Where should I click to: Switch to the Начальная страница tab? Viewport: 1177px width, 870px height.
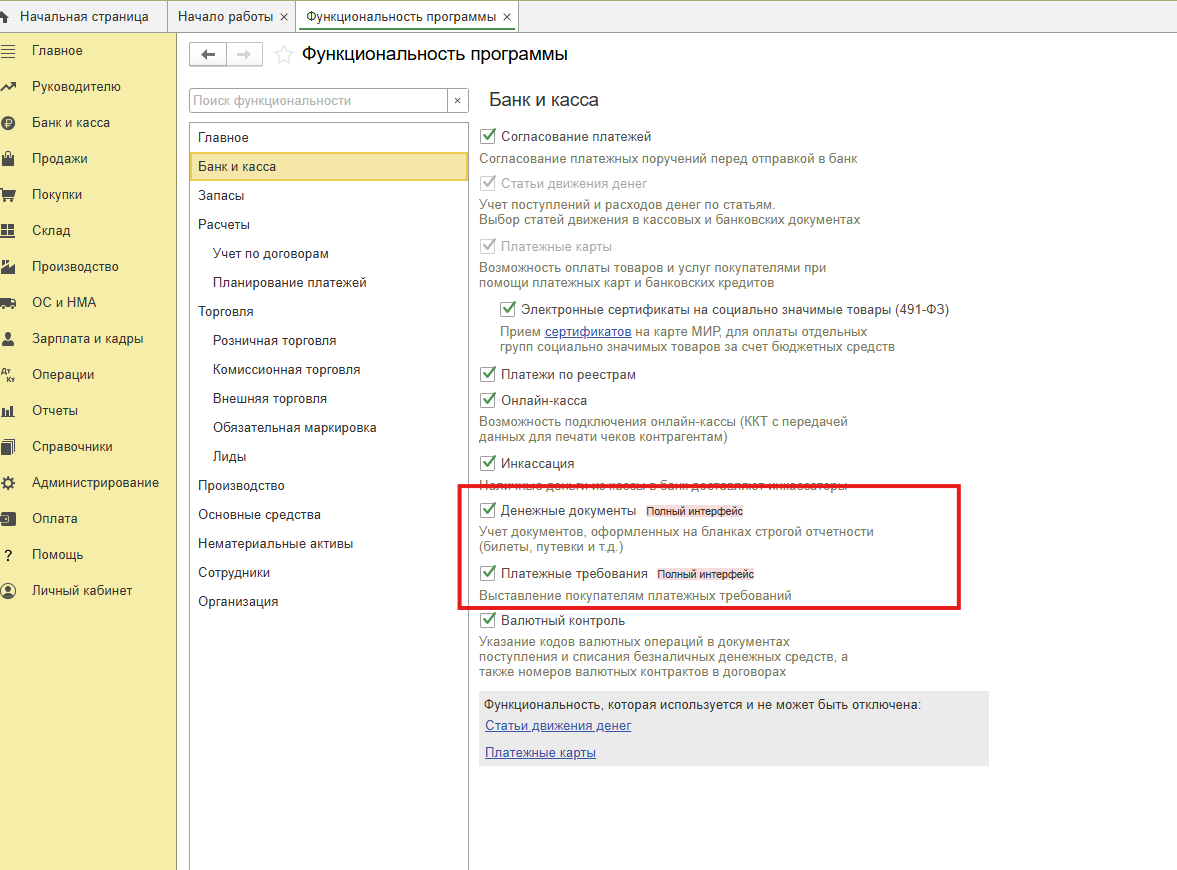[x=84, y=17]
